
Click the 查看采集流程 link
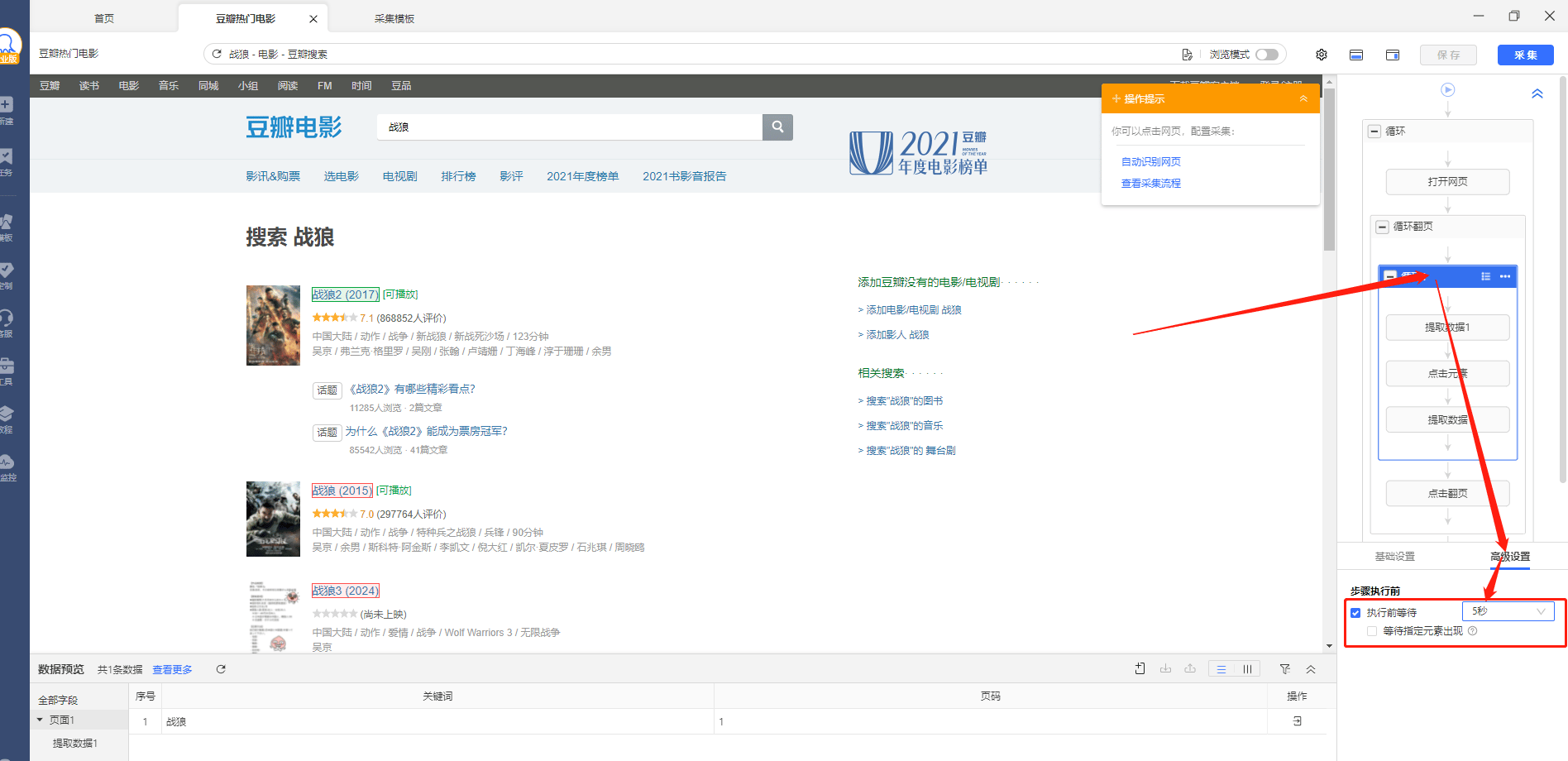[1150, 184]
